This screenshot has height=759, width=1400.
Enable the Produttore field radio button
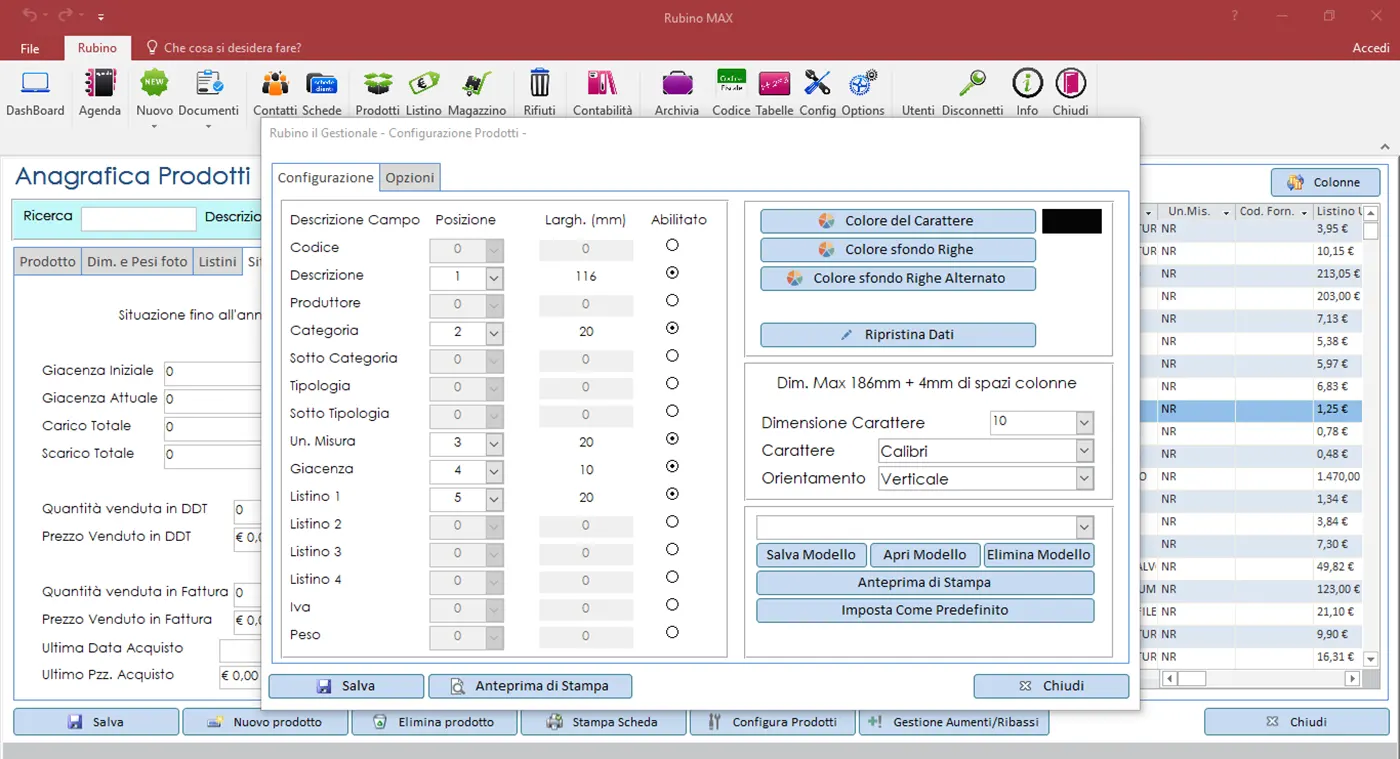click(x=672, y=300)
